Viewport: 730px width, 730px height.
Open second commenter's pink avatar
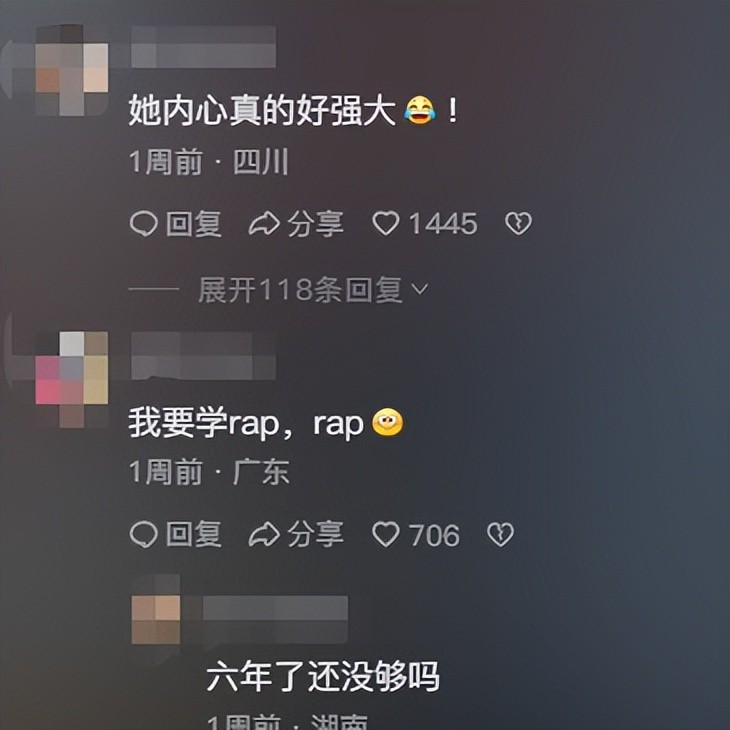(x=72, y=379)
